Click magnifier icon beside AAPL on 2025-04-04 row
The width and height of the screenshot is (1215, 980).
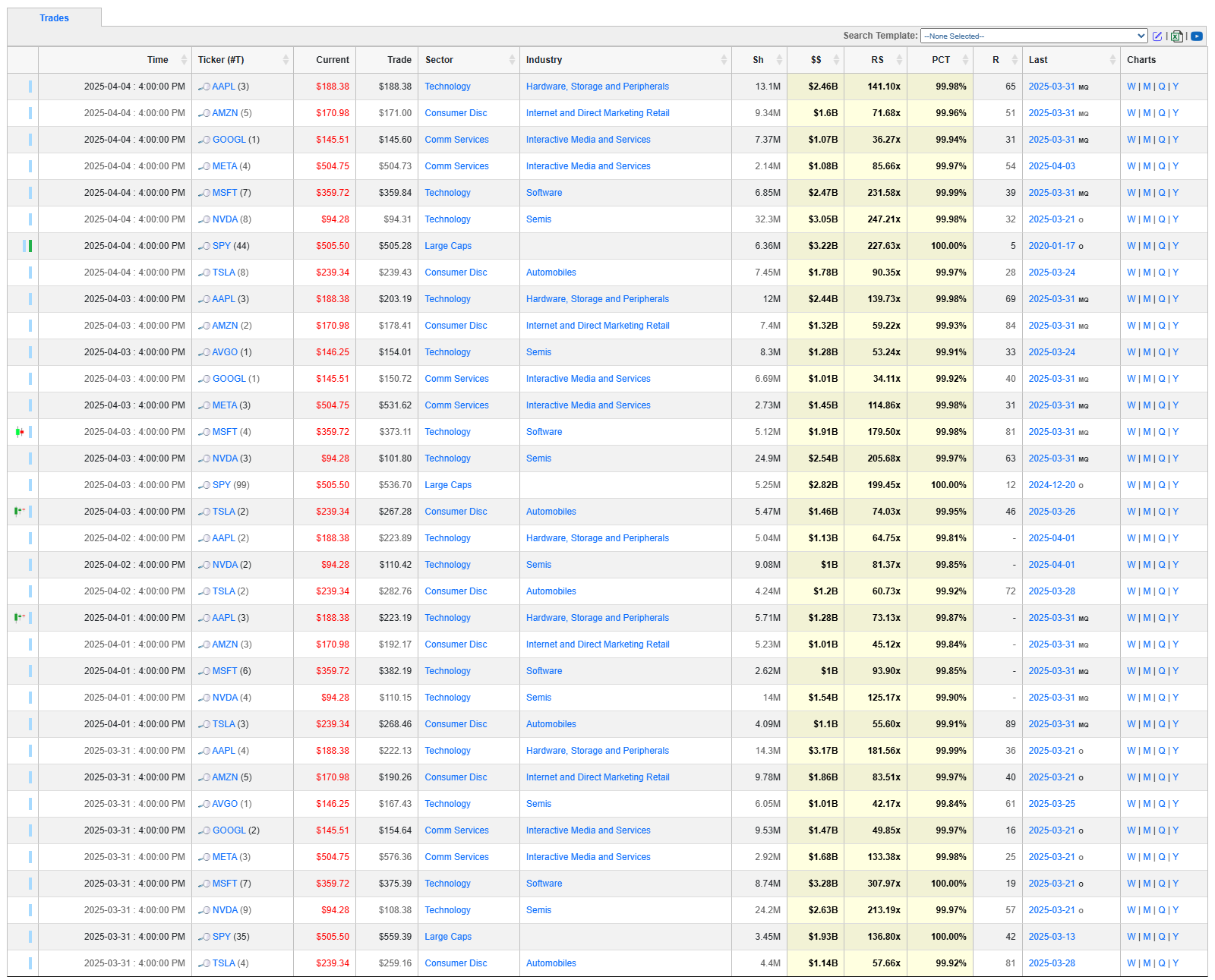pyautogui.click(x=204, y=87)
